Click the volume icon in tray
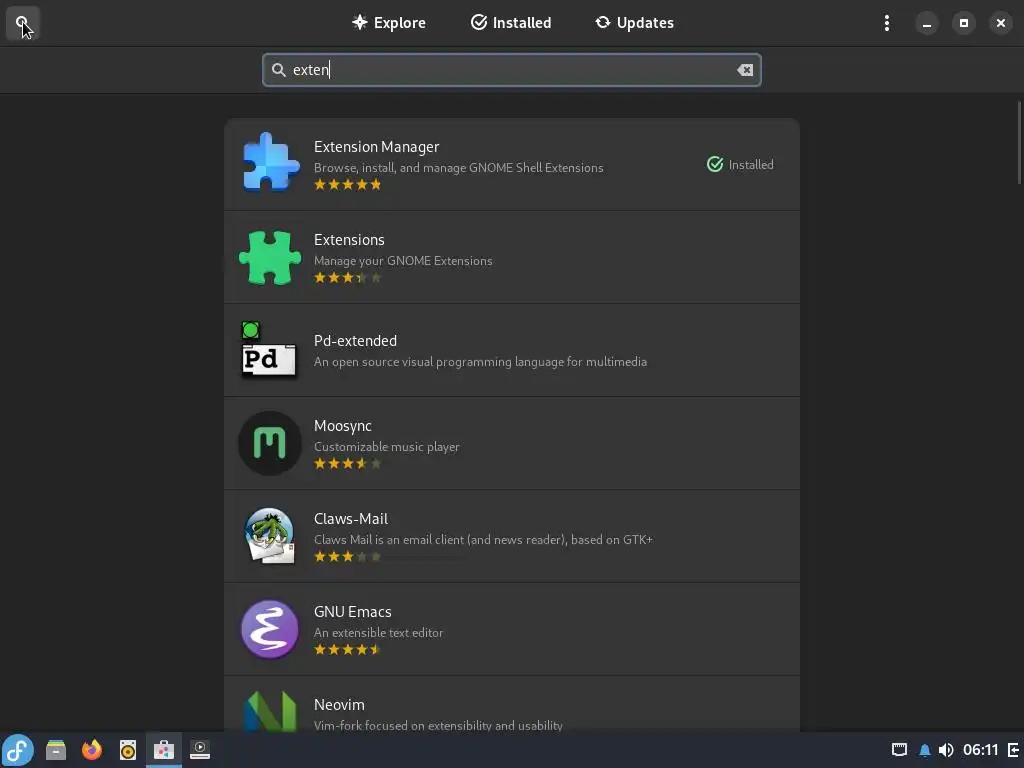 tap(946, 750)
